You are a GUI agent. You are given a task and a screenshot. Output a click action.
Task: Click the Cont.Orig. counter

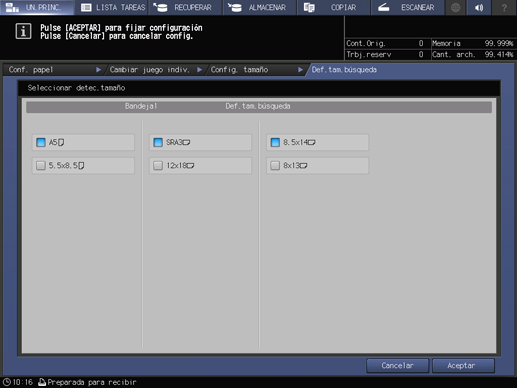(x=385, y=43)
